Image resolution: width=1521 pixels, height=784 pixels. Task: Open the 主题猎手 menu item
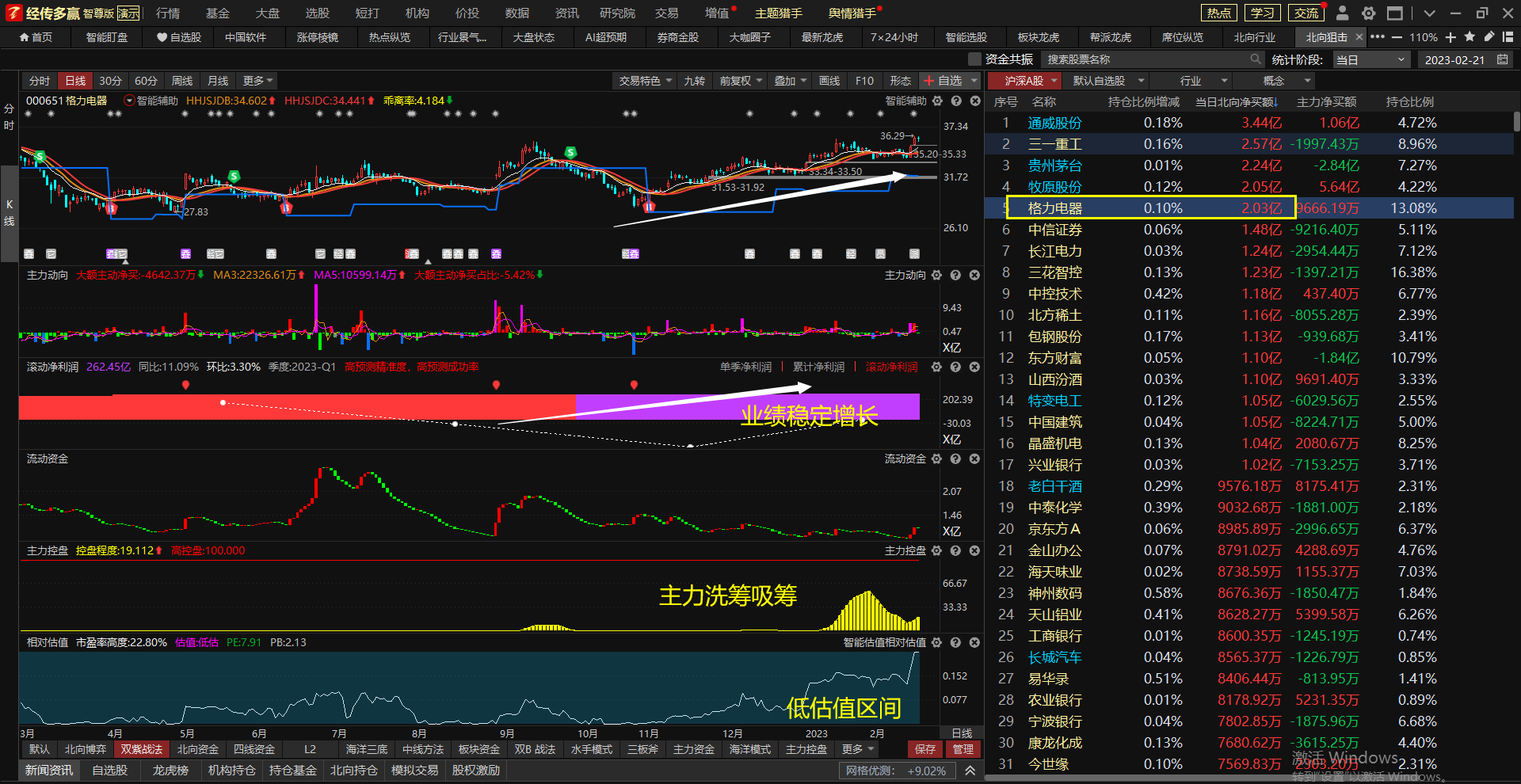pos(778,13)
